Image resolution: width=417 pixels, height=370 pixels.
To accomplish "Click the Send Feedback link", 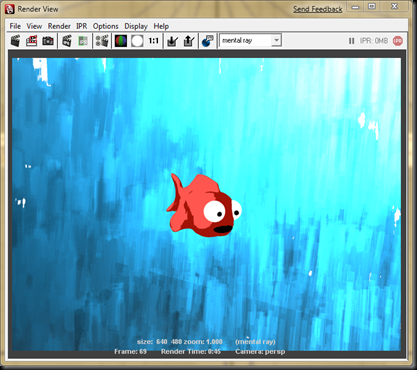I will click(318, 9).
